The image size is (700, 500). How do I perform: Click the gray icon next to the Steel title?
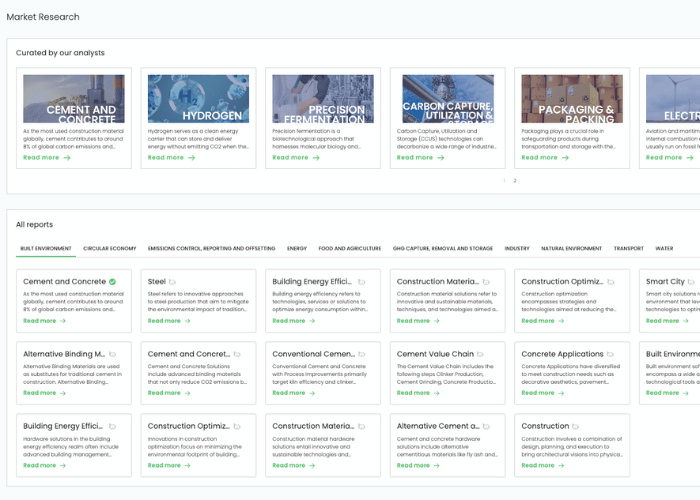point(172,282)
